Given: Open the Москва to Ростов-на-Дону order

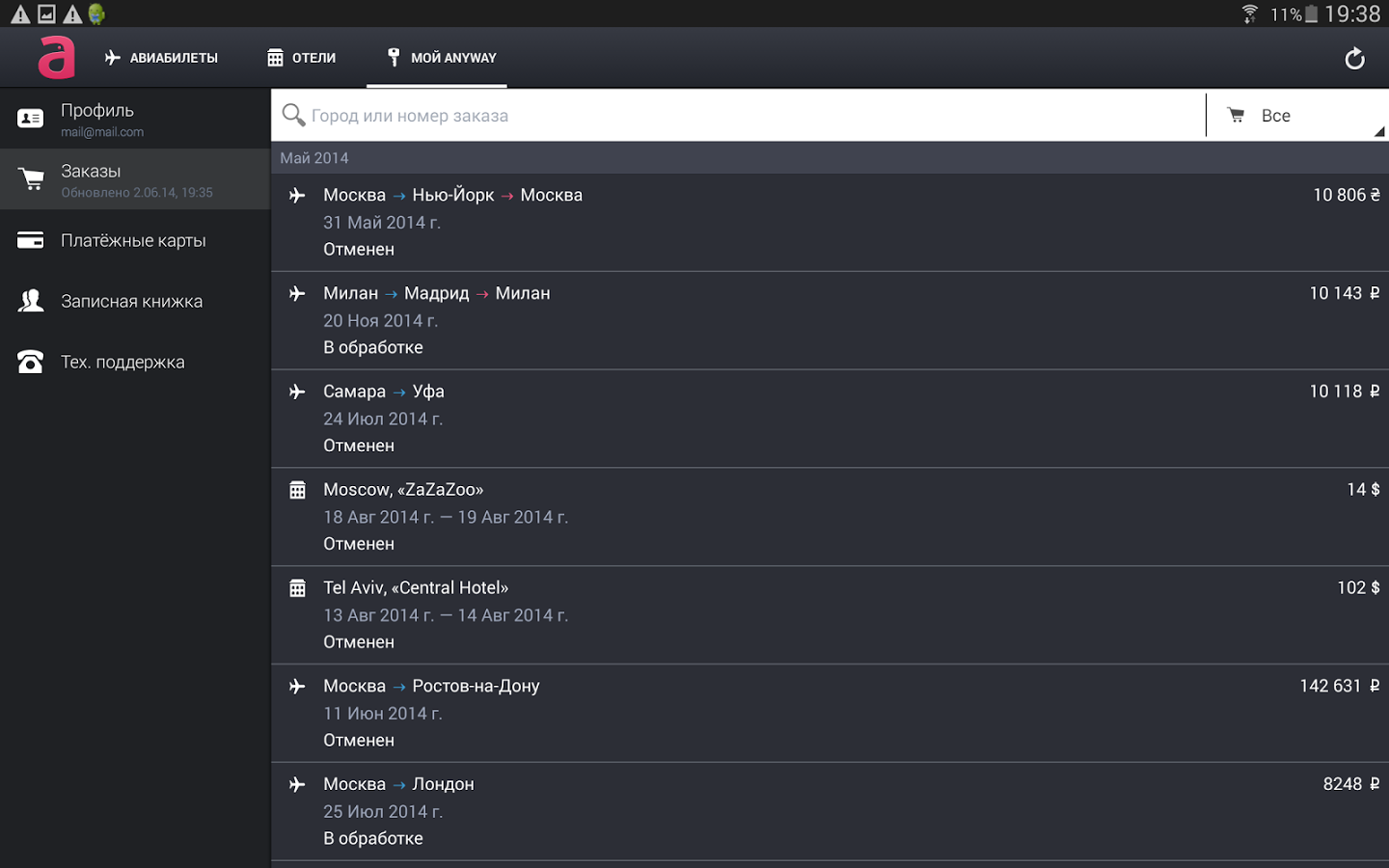Looking at the screenshot, I should tap(830, 714).
